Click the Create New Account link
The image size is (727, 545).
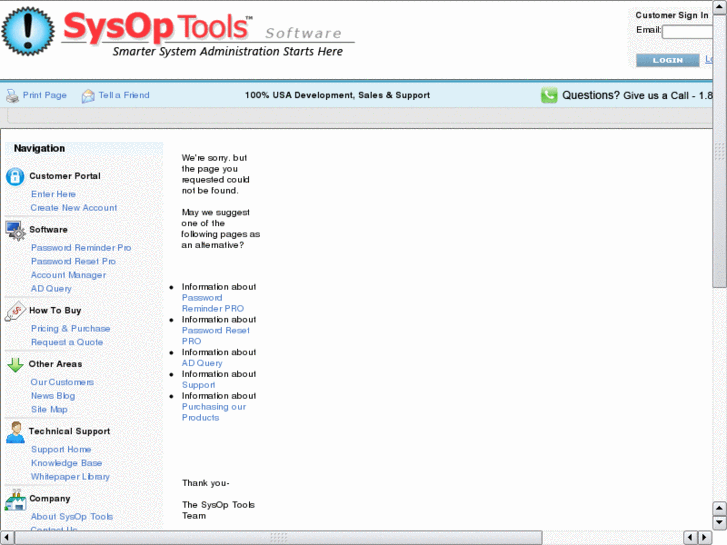[74, 208]
